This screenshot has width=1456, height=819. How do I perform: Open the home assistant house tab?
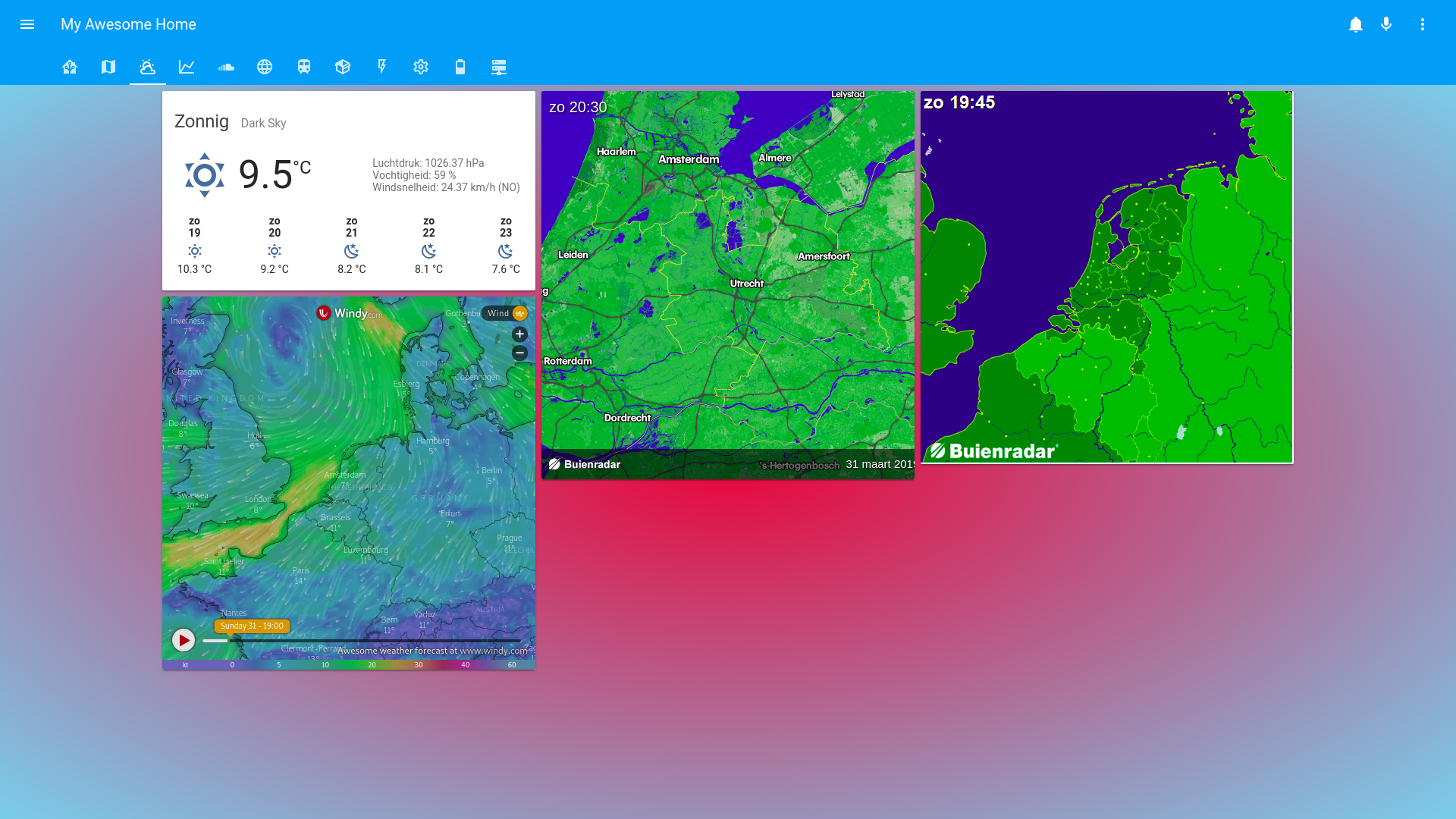pos(70,67)
